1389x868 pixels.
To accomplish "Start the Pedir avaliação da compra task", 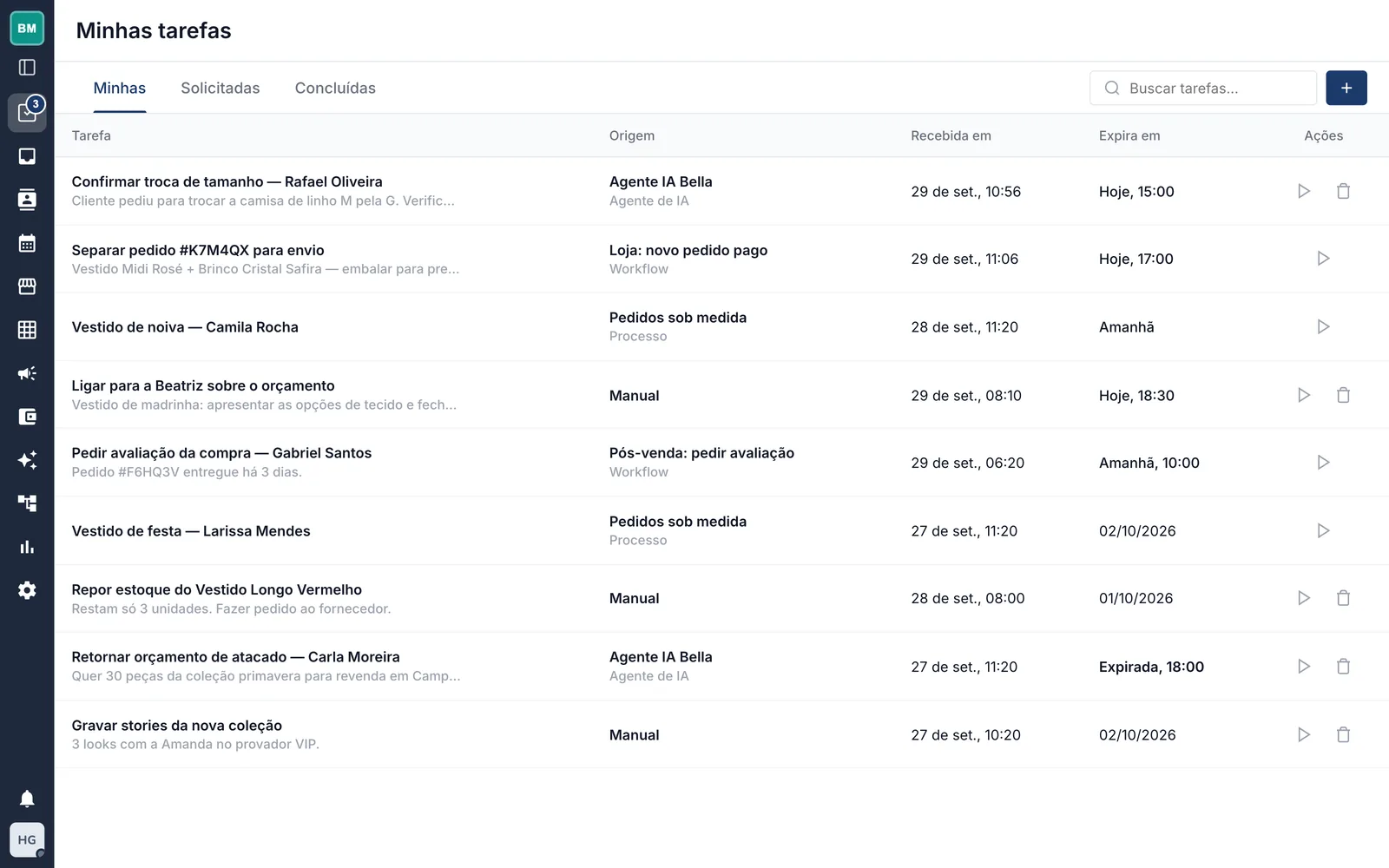I will 1323,463.
